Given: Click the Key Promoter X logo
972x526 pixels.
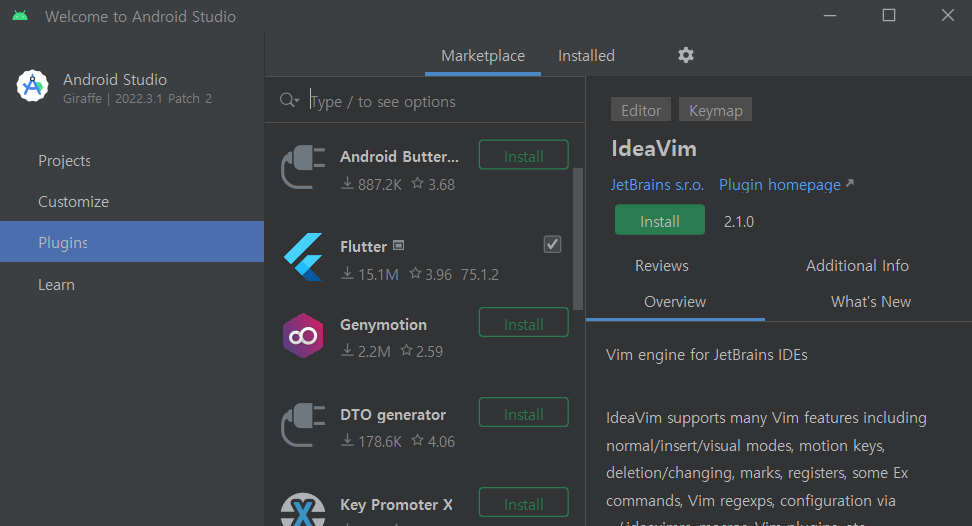Looking at the screenshot, I should [x=303, y=509].
